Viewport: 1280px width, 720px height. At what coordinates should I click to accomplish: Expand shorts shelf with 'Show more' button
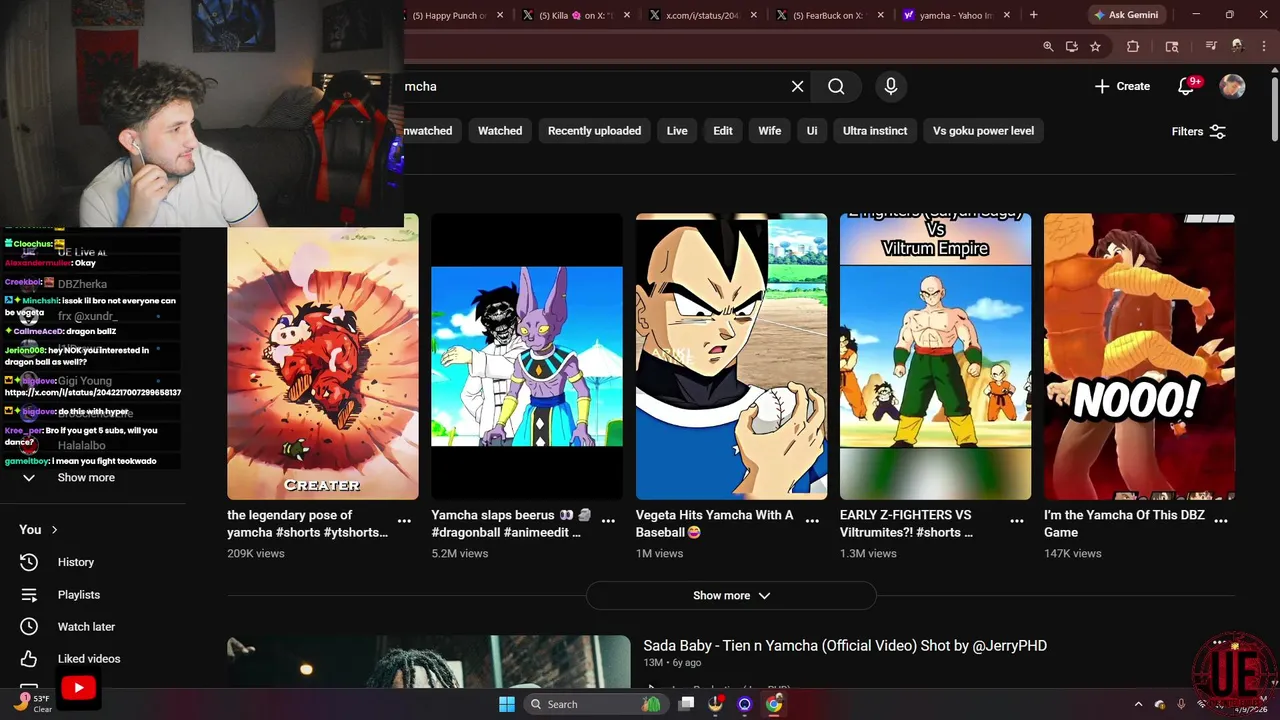pos(731,596)
